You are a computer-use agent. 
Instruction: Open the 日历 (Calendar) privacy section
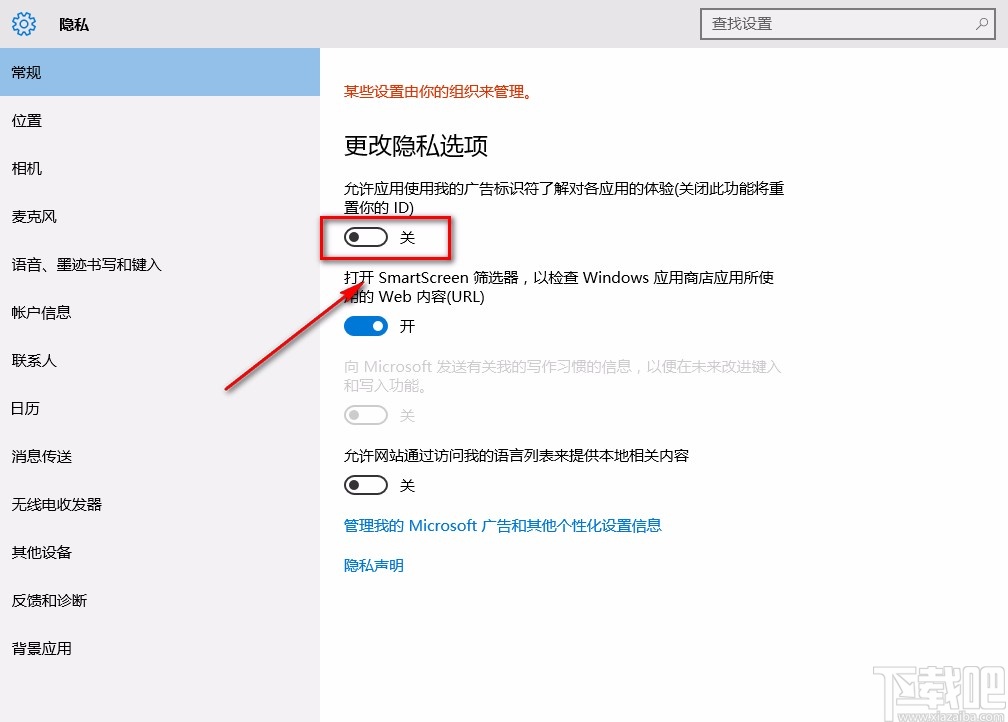tap(26, 408)
